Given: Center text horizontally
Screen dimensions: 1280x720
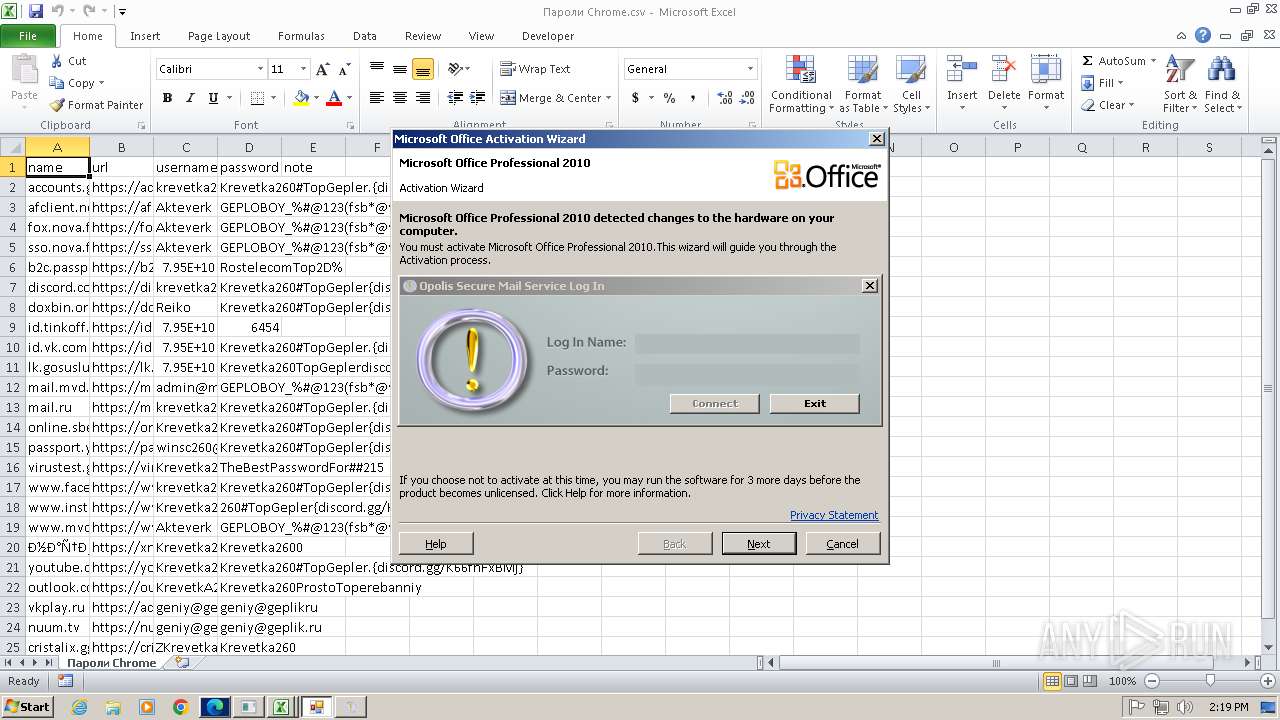Looking at the screenshot, I should tap(400, 98).
